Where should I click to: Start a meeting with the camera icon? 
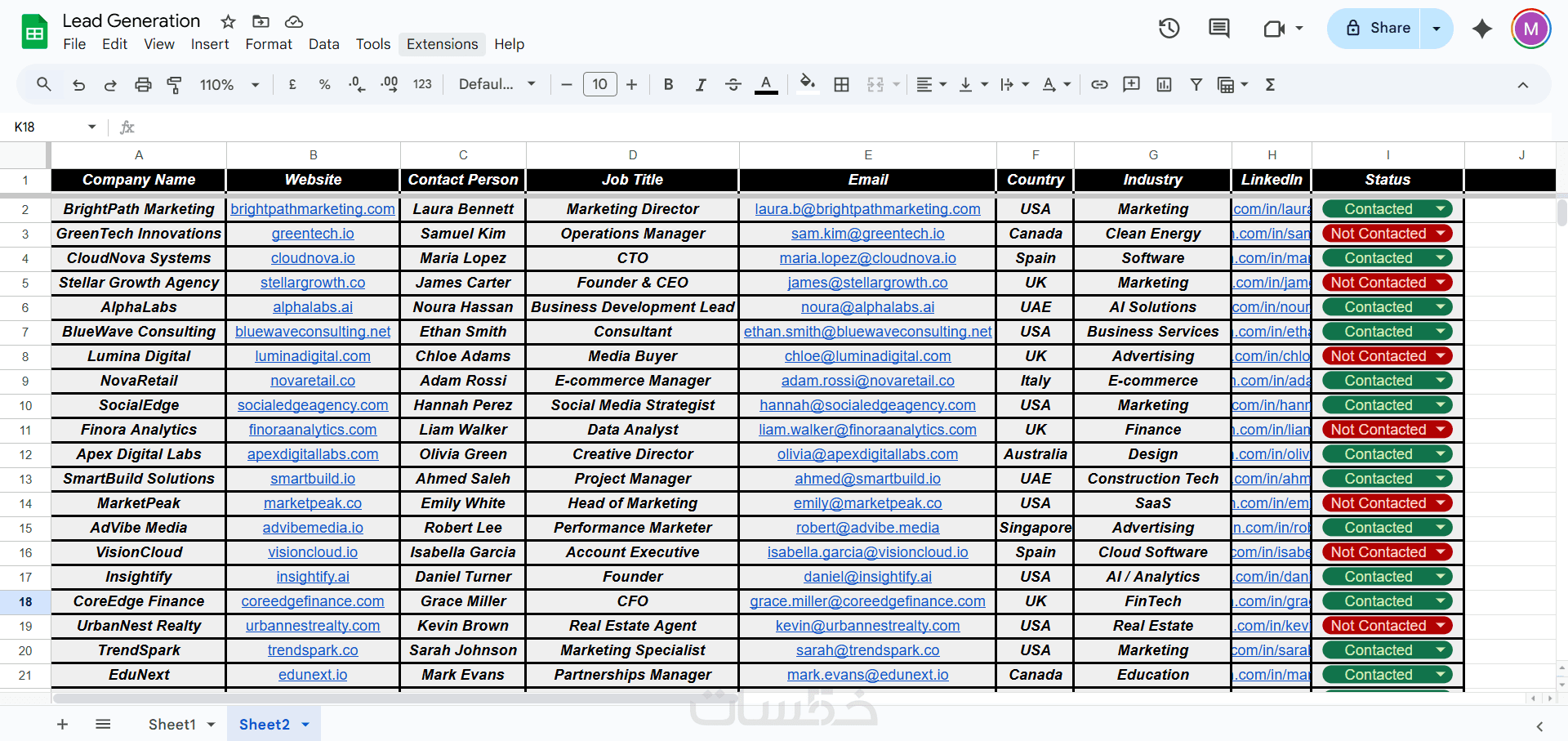click(1274, 29)
